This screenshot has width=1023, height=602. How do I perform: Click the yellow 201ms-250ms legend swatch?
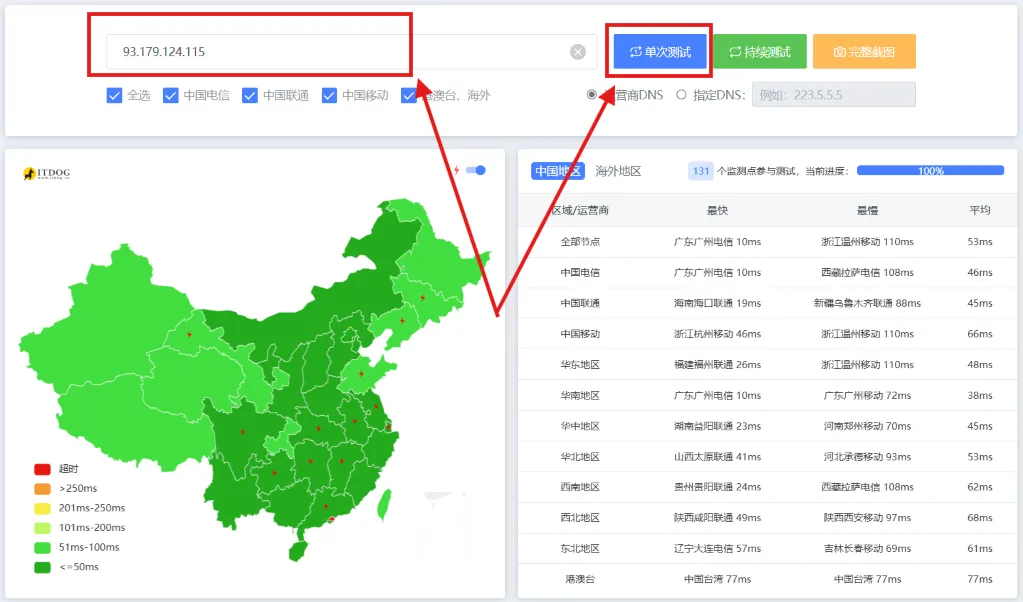click(42, 508)
